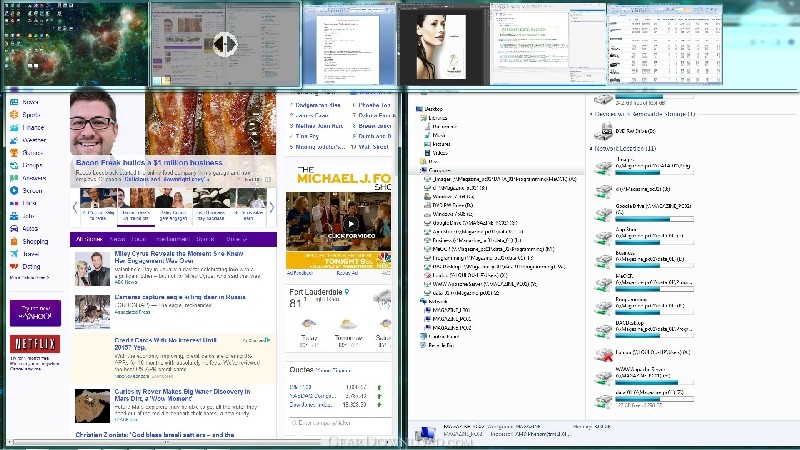Click the purple Yahoo promo button
800x450 pixels.
click(x=35, y=313)
